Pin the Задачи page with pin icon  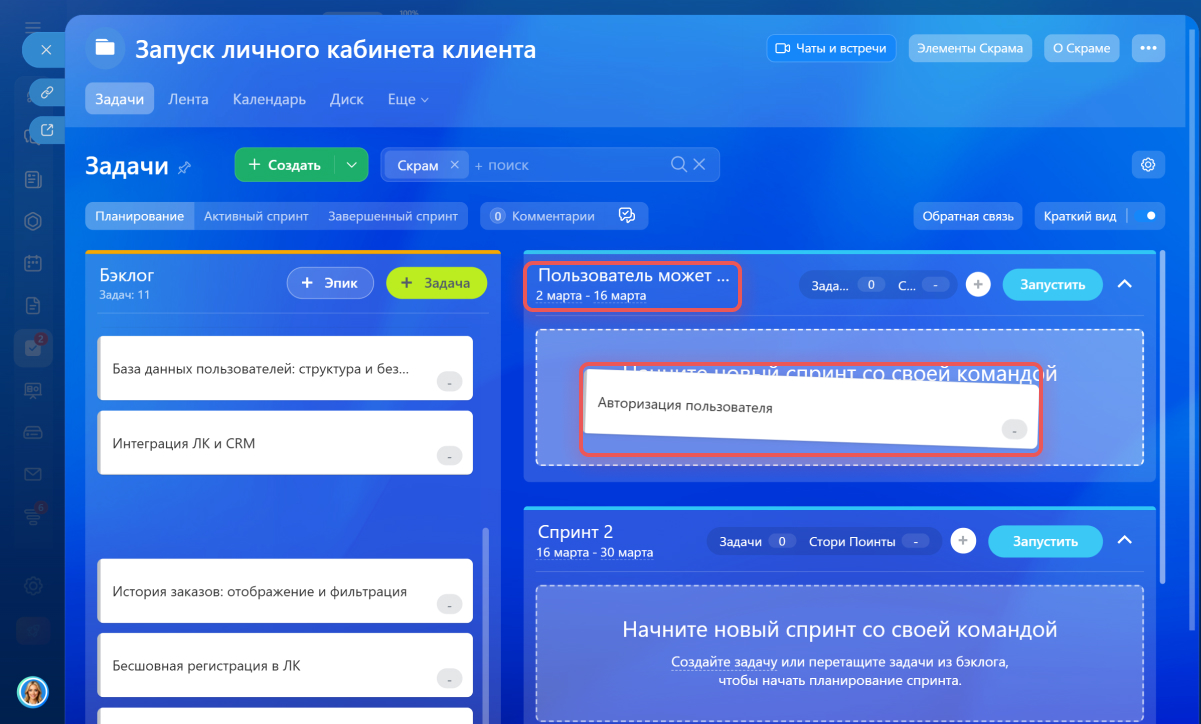184,168
